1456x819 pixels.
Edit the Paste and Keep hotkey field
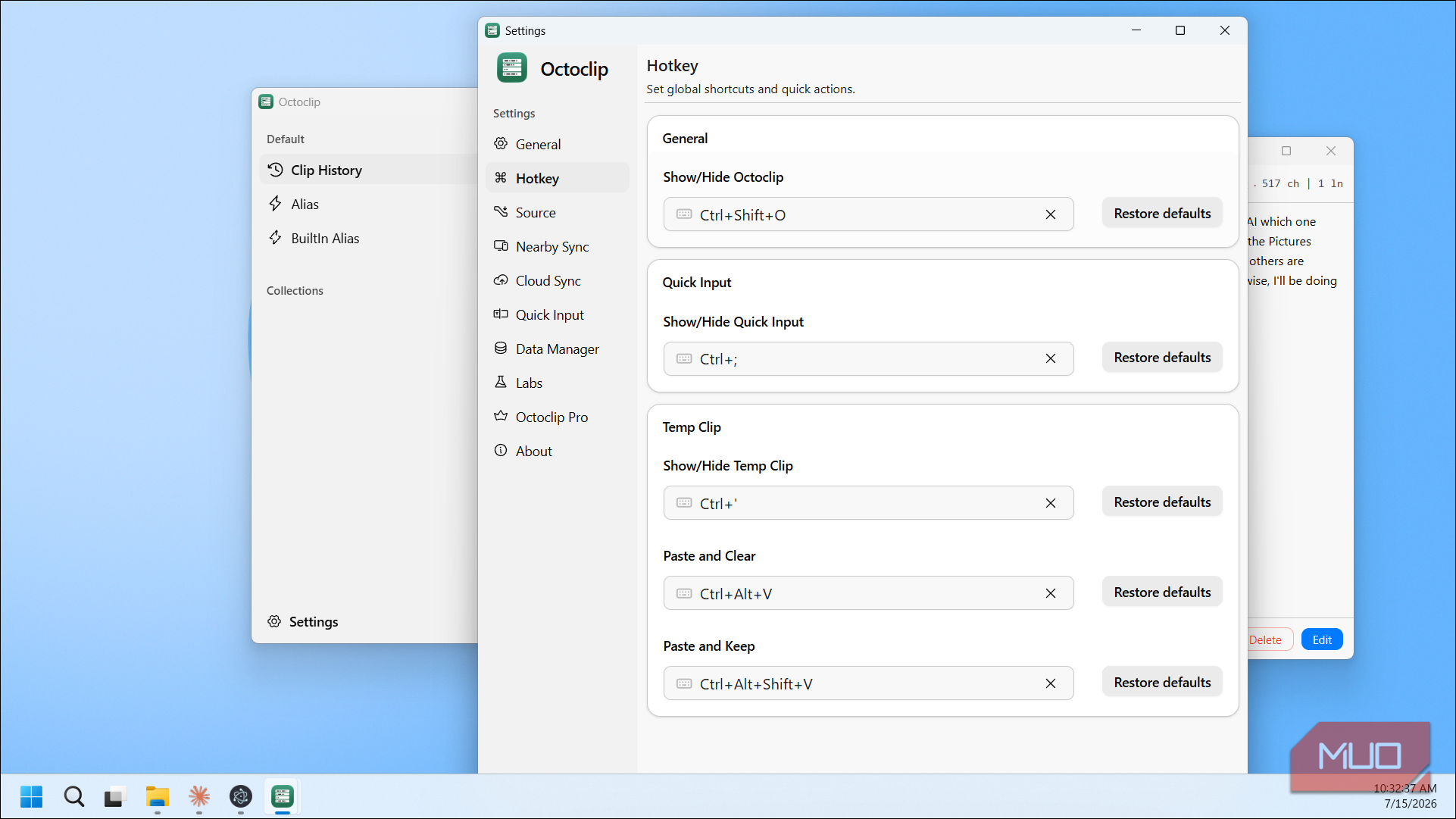coord(868,683)
